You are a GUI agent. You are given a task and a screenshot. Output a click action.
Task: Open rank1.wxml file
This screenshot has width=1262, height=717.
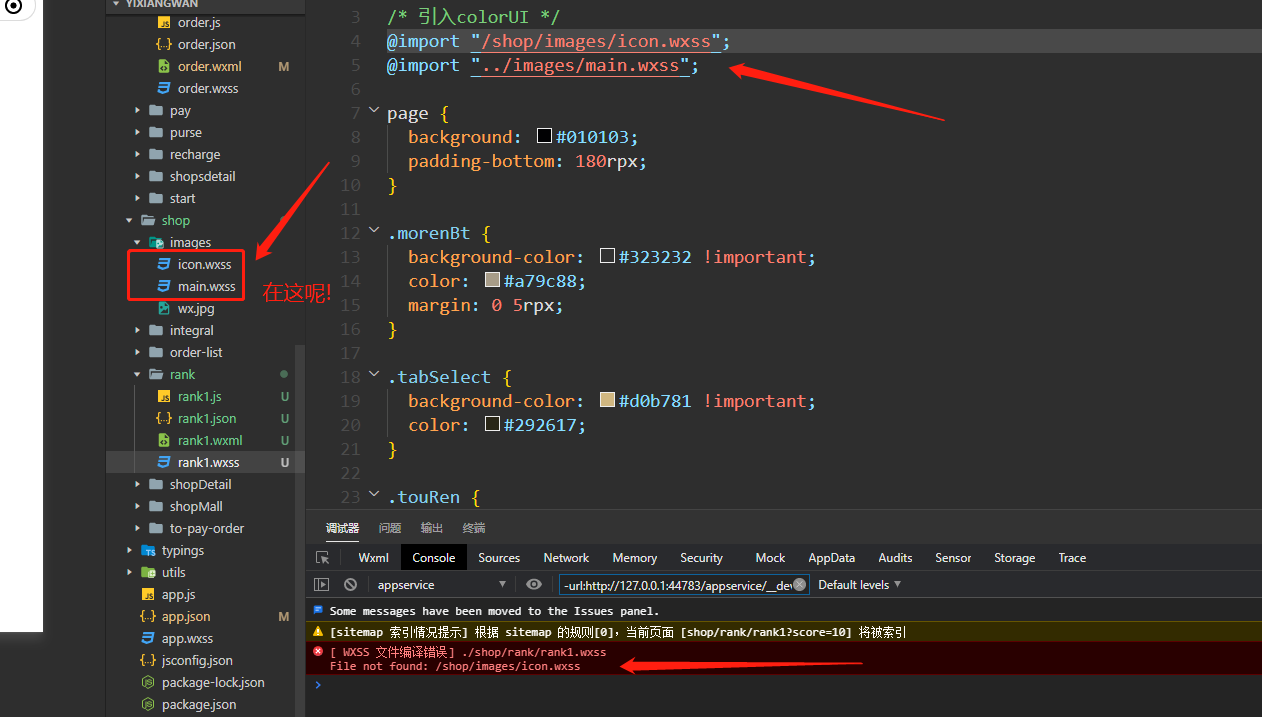[210, 440]
